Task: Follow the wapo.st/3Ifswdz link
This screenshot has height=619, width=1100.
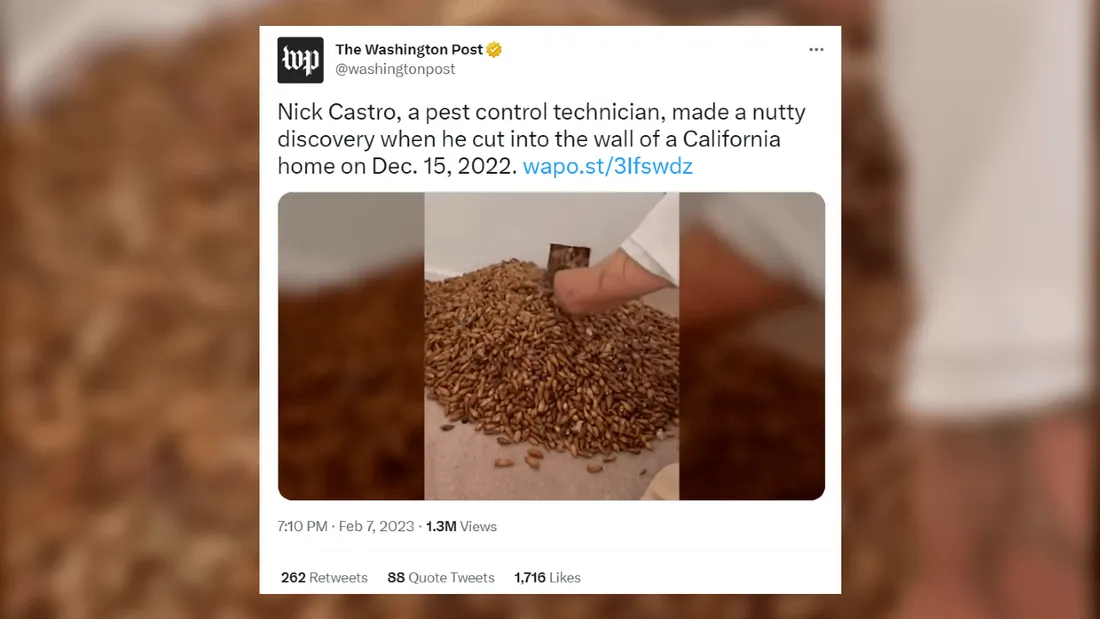Action: 608,166
